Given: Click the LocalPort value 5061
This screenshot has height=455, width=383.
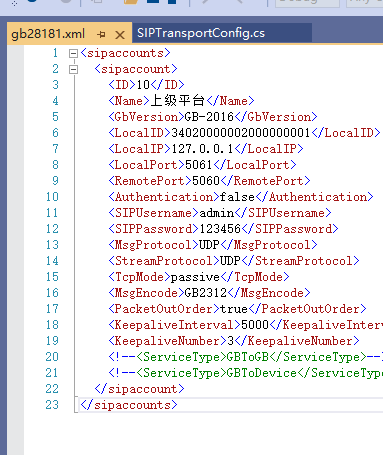Looking at the screenshot, I should pos(198,165).
